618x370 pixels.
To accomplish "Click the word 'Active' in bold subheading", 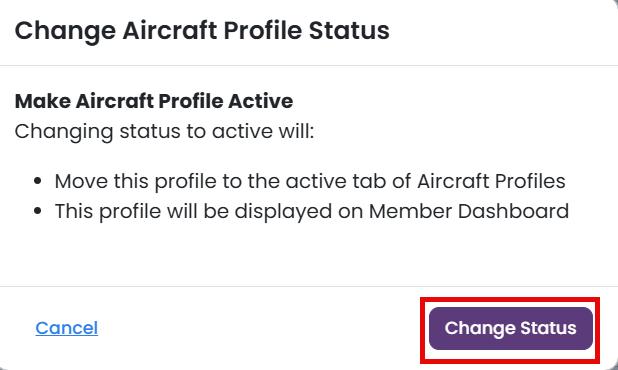I will [x=261, y=101].
